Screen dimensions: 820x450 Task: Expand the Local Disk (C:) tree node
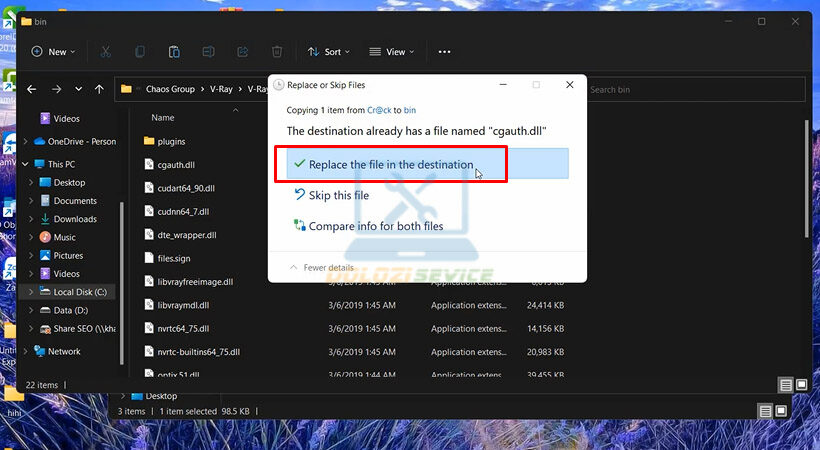(31, 292)
